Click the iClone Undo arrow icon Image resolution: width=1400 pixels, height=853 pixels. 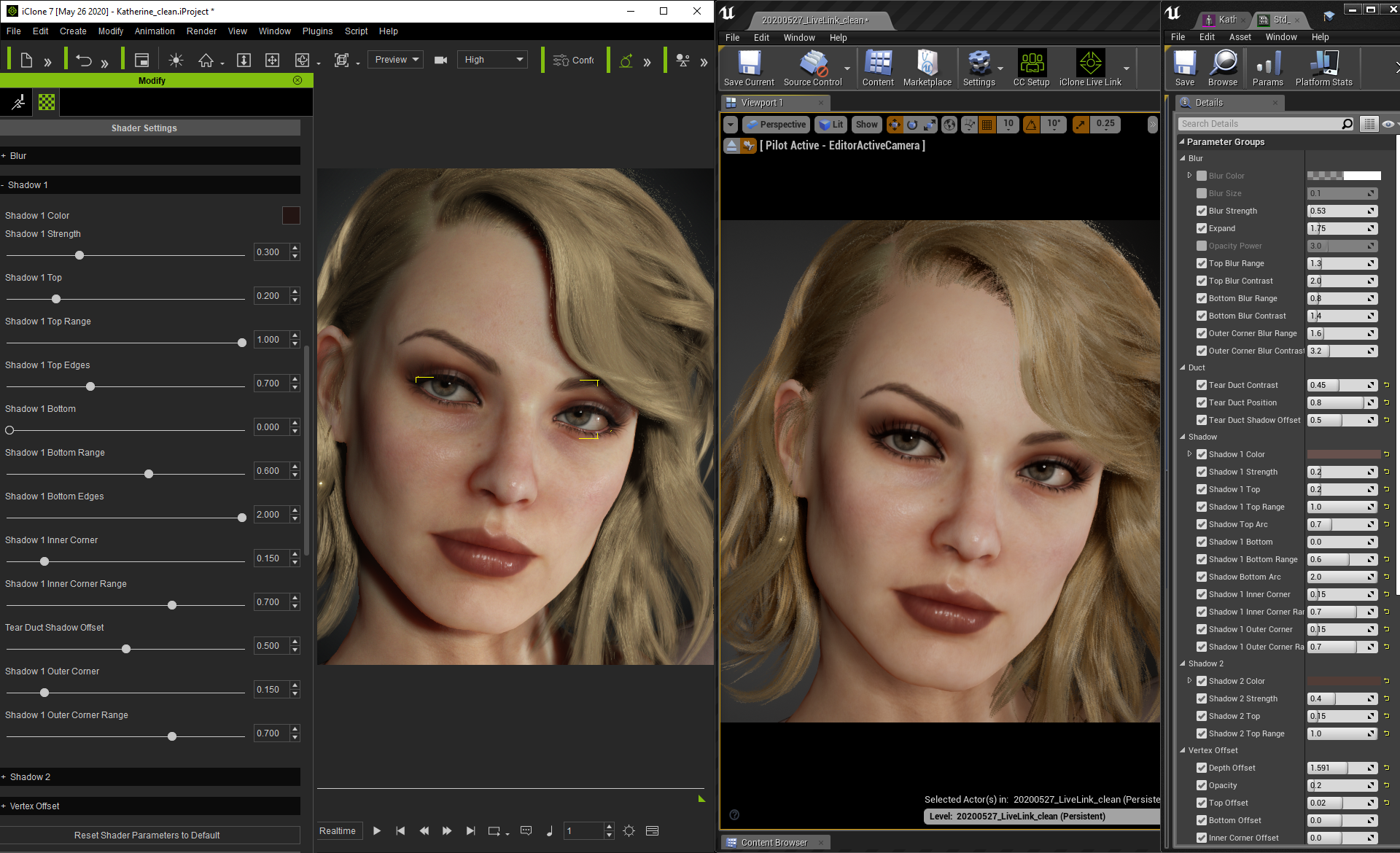click(x=84, y=60)
